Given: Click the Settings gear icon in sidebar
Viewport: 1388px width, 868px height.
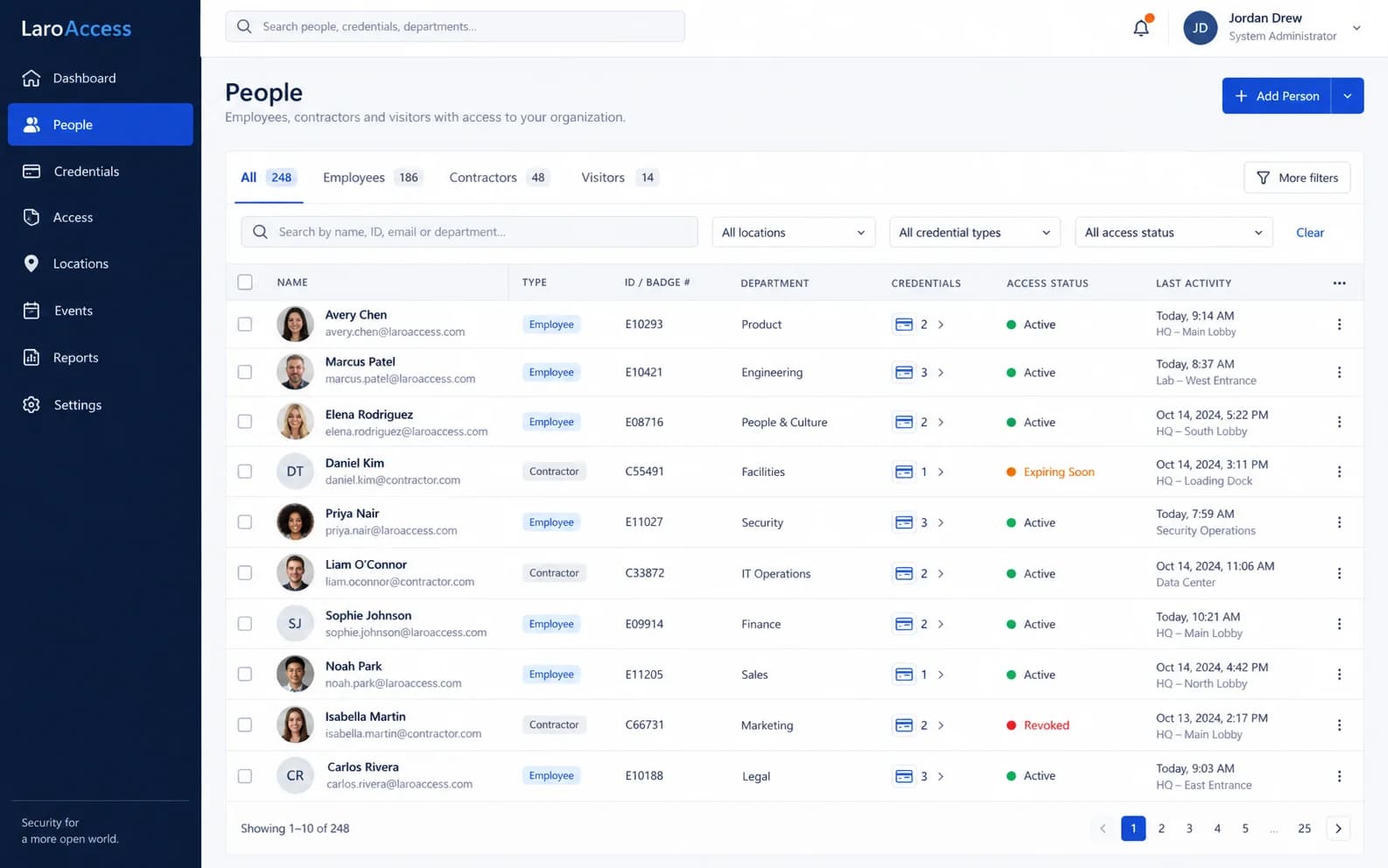Looking at the screenshot, I should 32,404.
